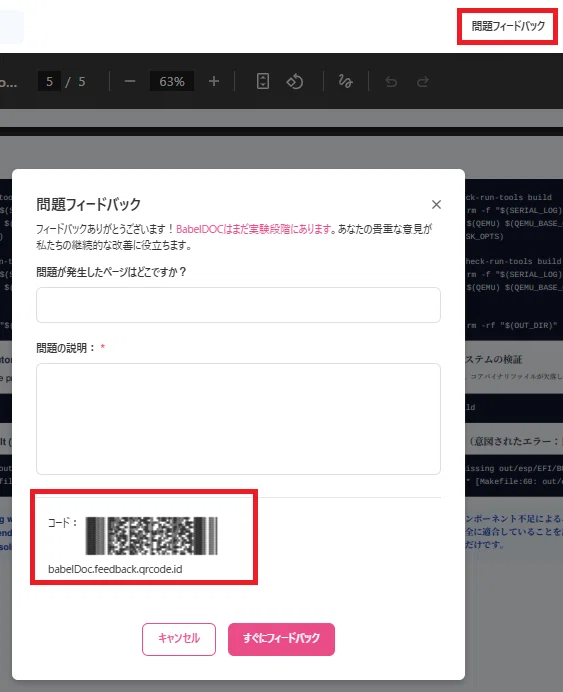
Task: Click the current page number 5 box
Action: [49, 82]
